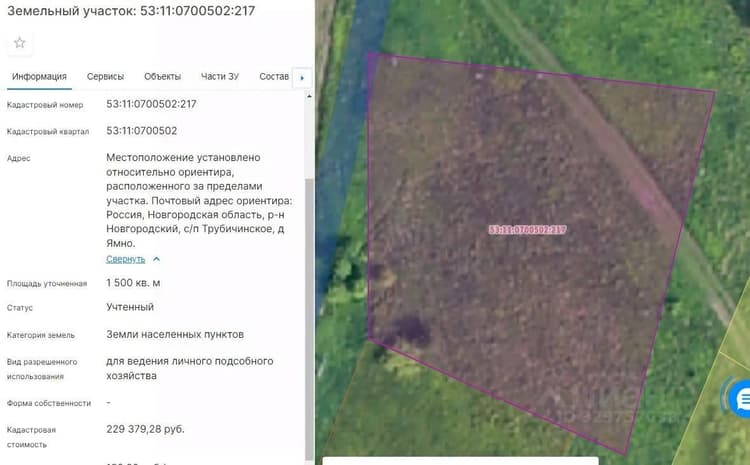The image size is (750, 465).
Task: Click the Форма собственности label
Action: coord(49,403)
